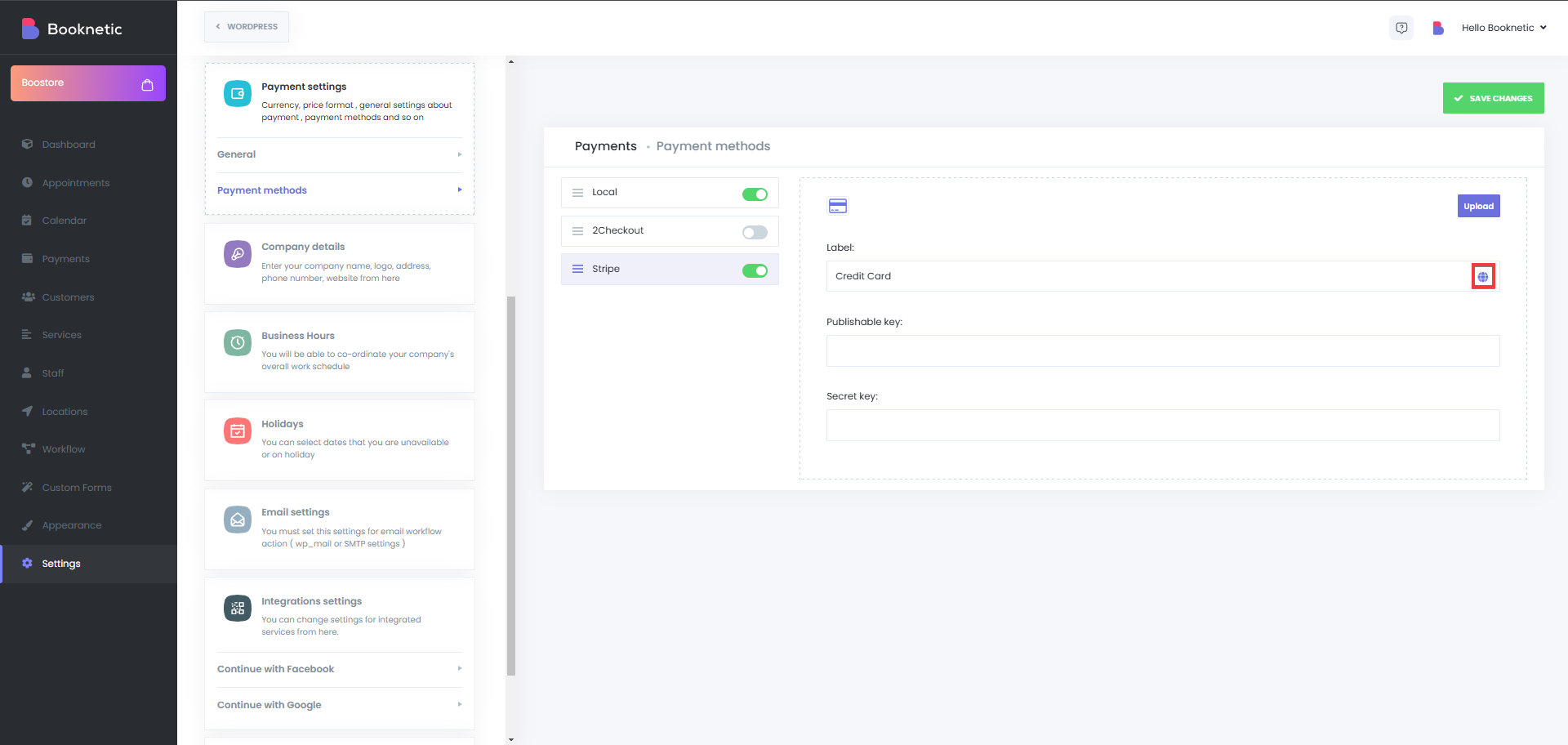Click the Upload button
The image size is (1568, 745).
coord(1478,206)
